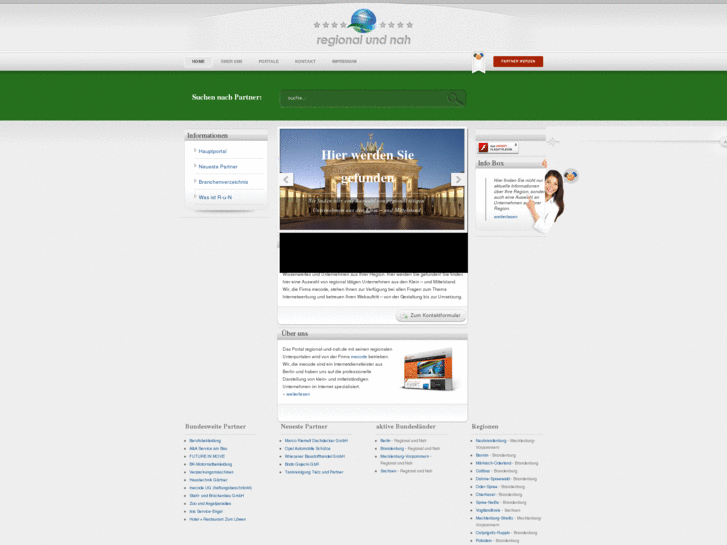Advance slider with the right arrow
This screenshot has width=727, height=545.
pyautogui.click(x=458, y=180)
